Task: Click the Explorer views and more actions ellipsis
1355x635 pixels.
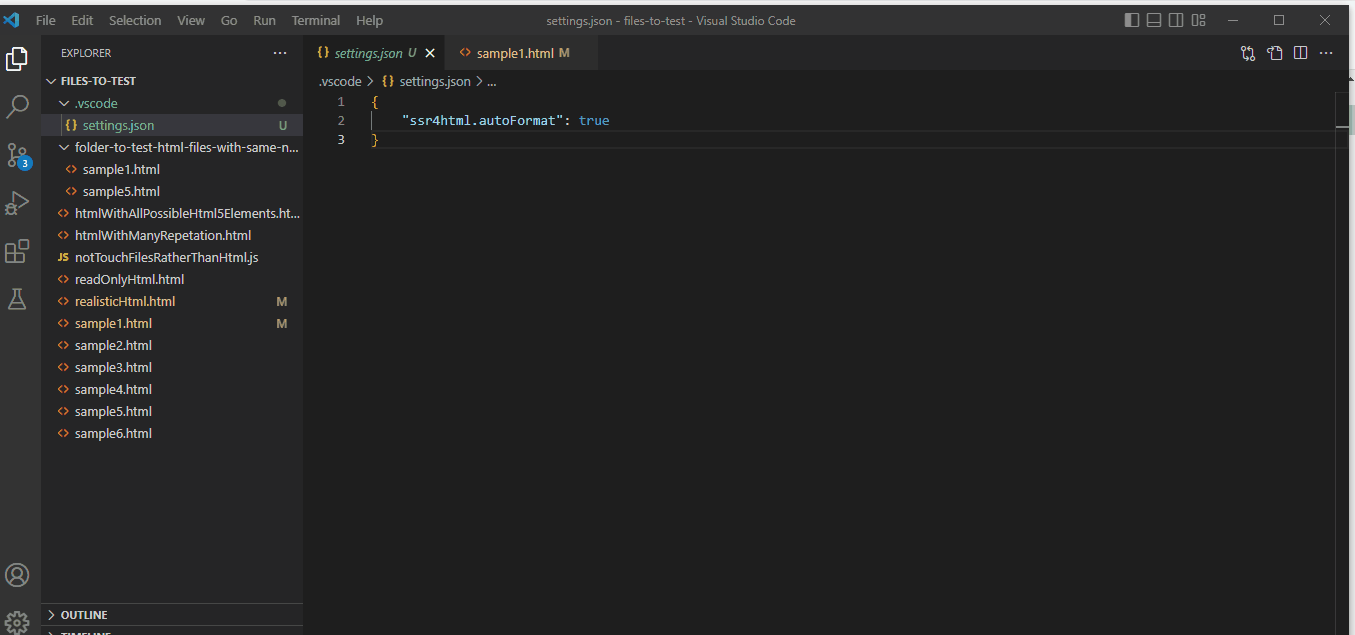Action: pyautogui.click(x=280, y=53)
